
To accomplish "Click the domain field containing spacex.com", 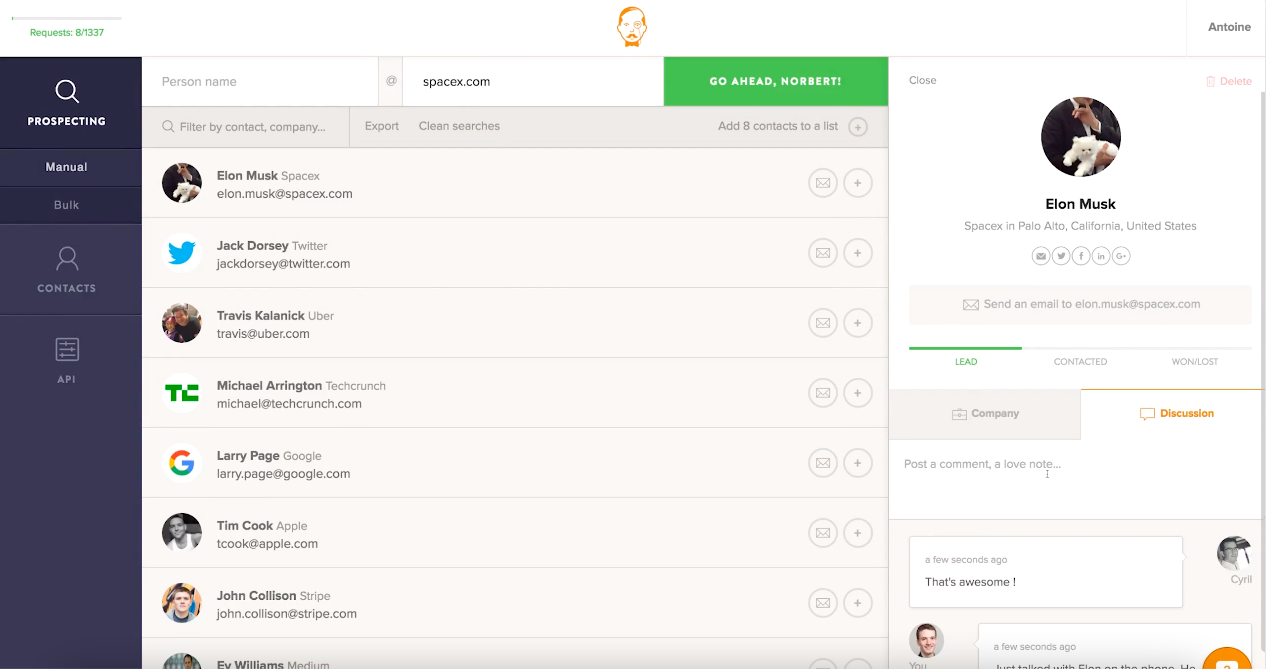I will pyautogui.click(x=534, y=82).
